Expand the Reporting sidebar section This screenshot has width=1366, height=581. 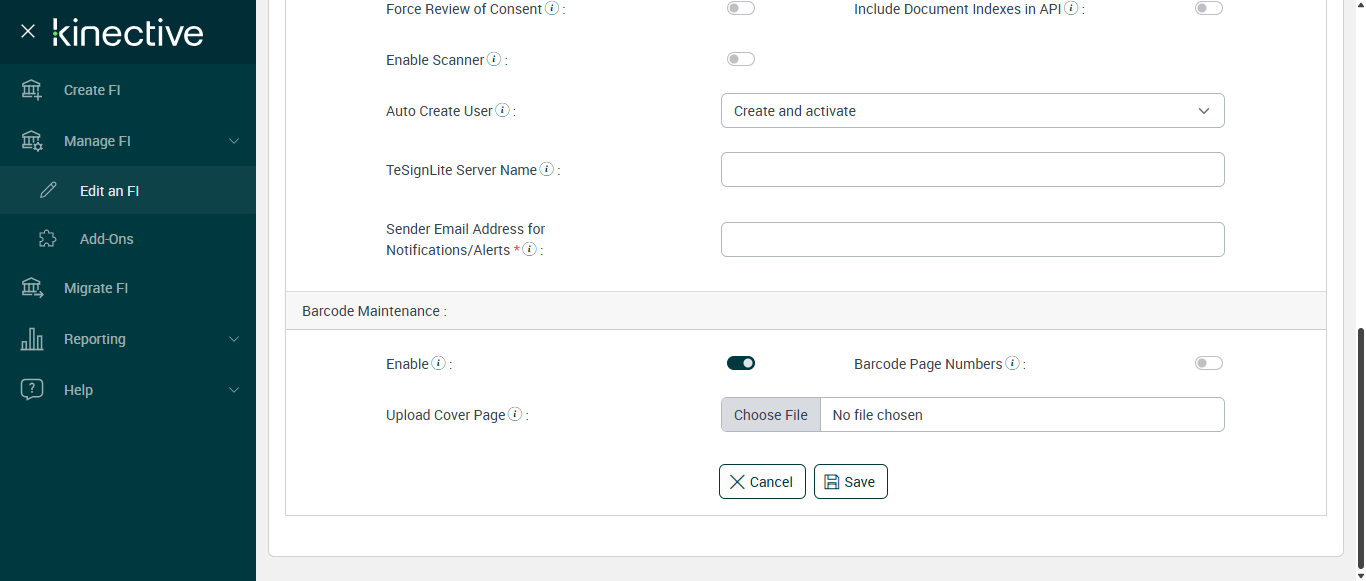234,339
